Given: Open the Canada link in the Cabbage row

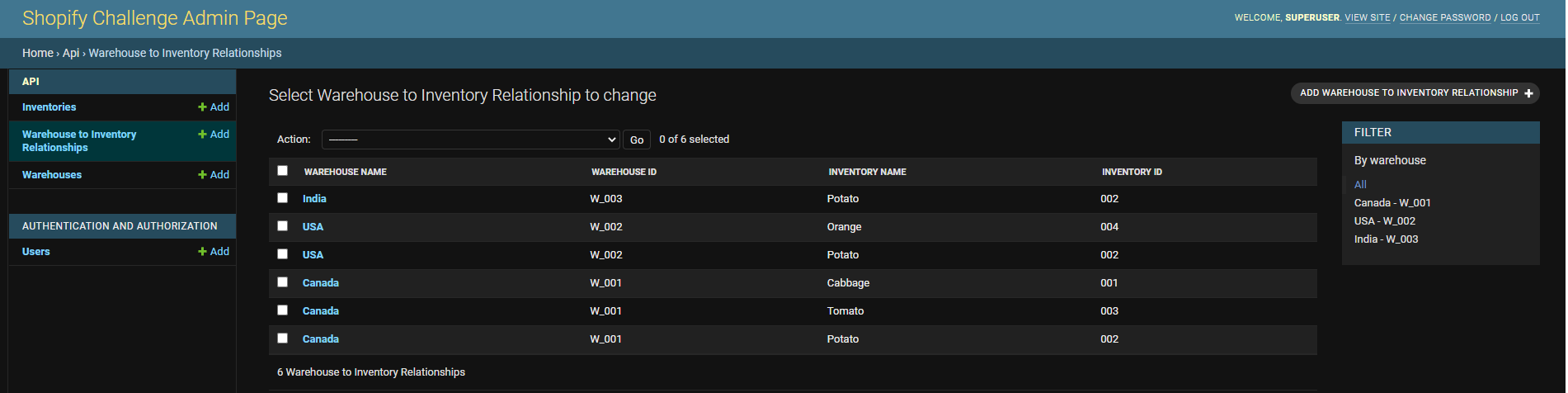Looking at the screenshot, I should point(321,283).
